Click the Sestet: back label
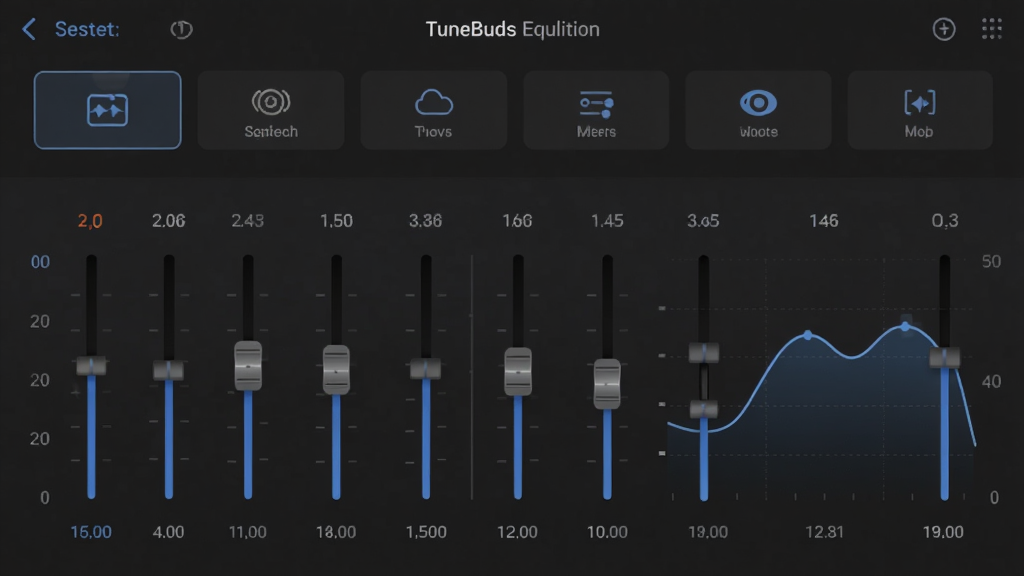Image resolution: width=1024 pixels, height=576 pixels. pos(87,29)
